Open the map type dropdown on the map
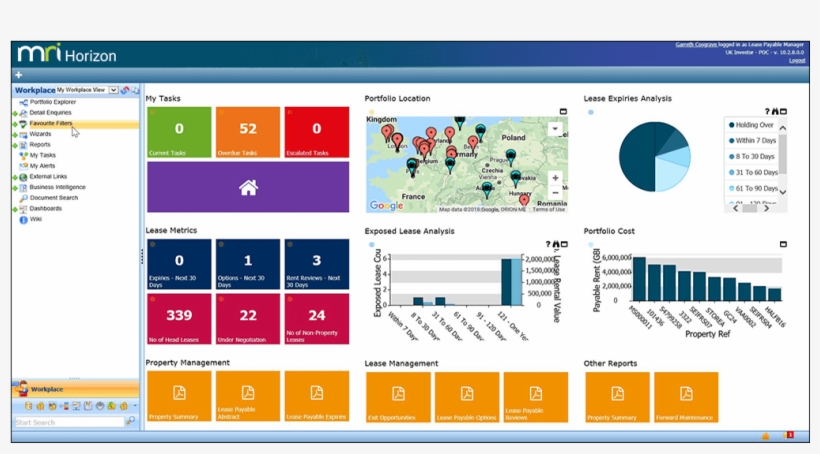The width and height of the screenshot is (820, 454). coord(555,129)
